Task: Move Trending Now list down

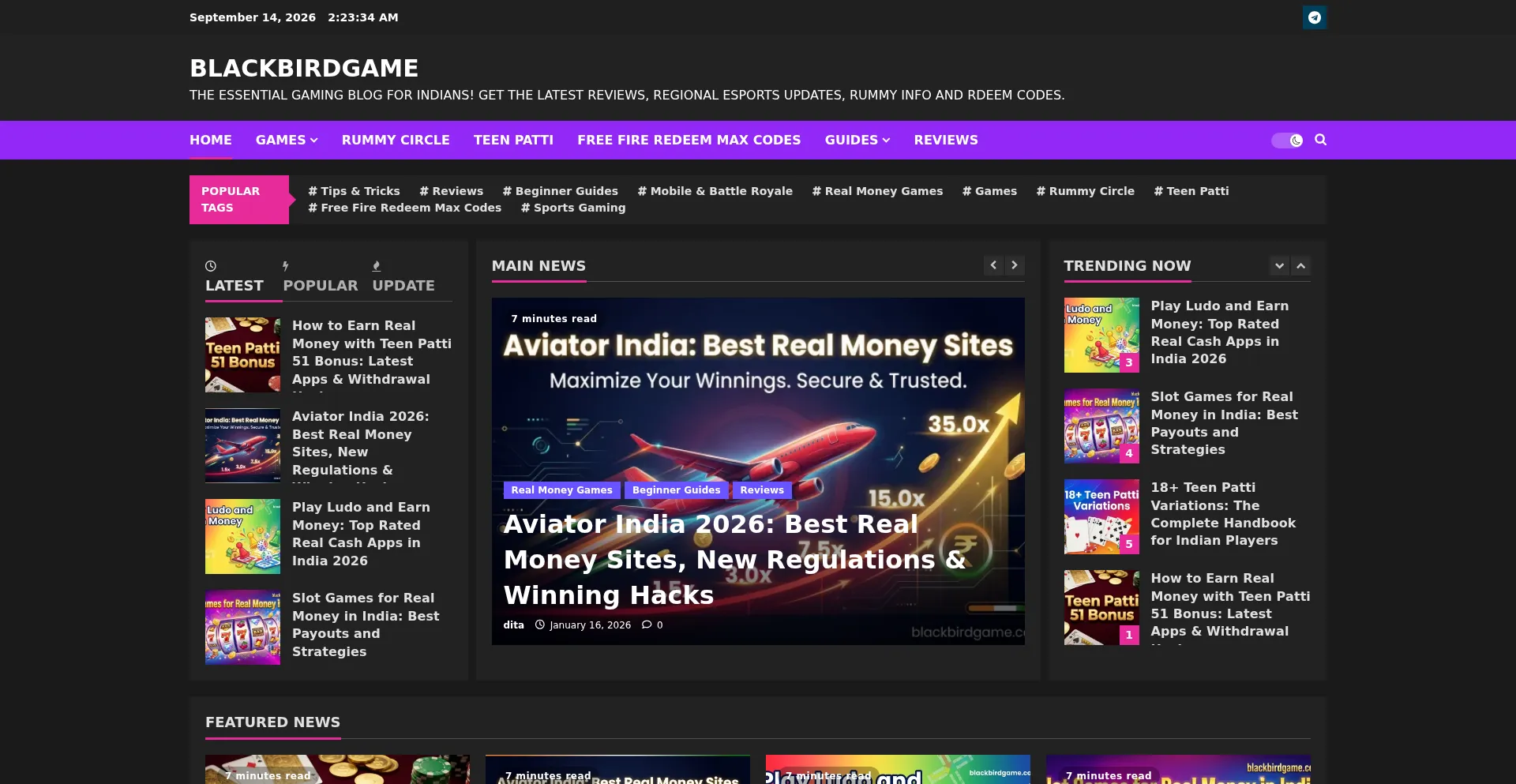Action: [x=1279, y=265]
